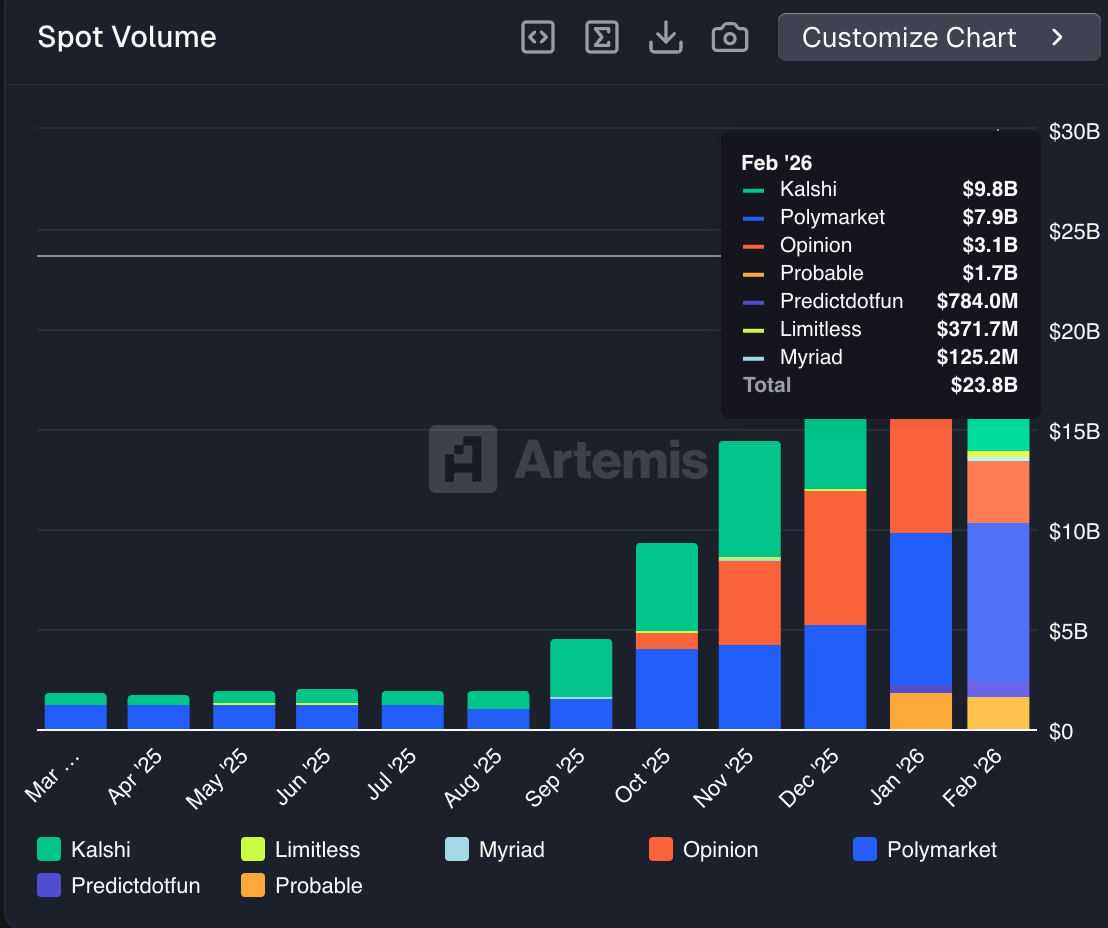Click the camera screenshot icon

coord(730,38)
